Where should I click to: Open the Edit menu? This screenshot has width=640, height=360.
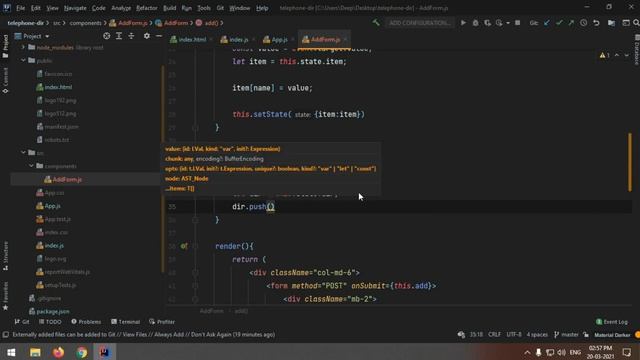pyautogui.click(x=36, y=8)
